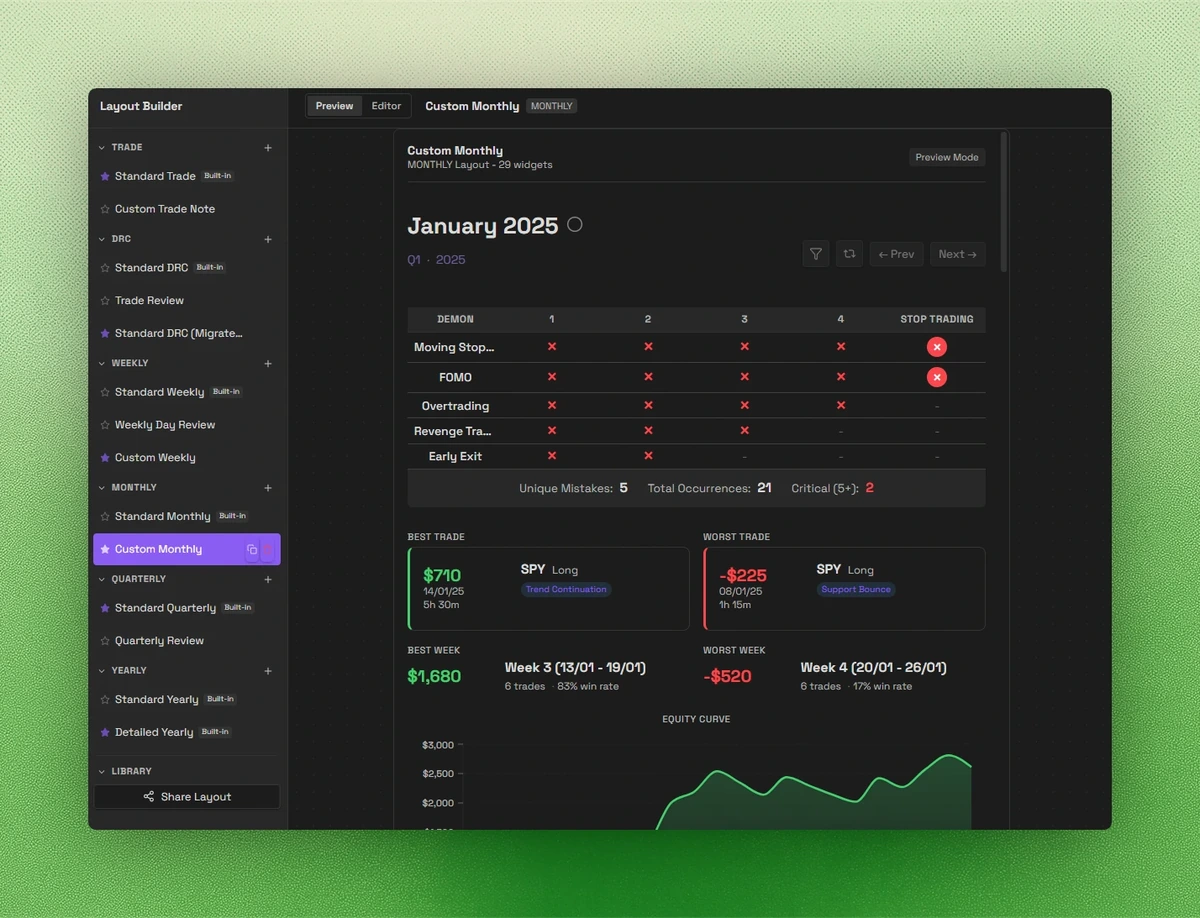Toggle star on Standard Trade layout
1200x918 pixels.
105,176
